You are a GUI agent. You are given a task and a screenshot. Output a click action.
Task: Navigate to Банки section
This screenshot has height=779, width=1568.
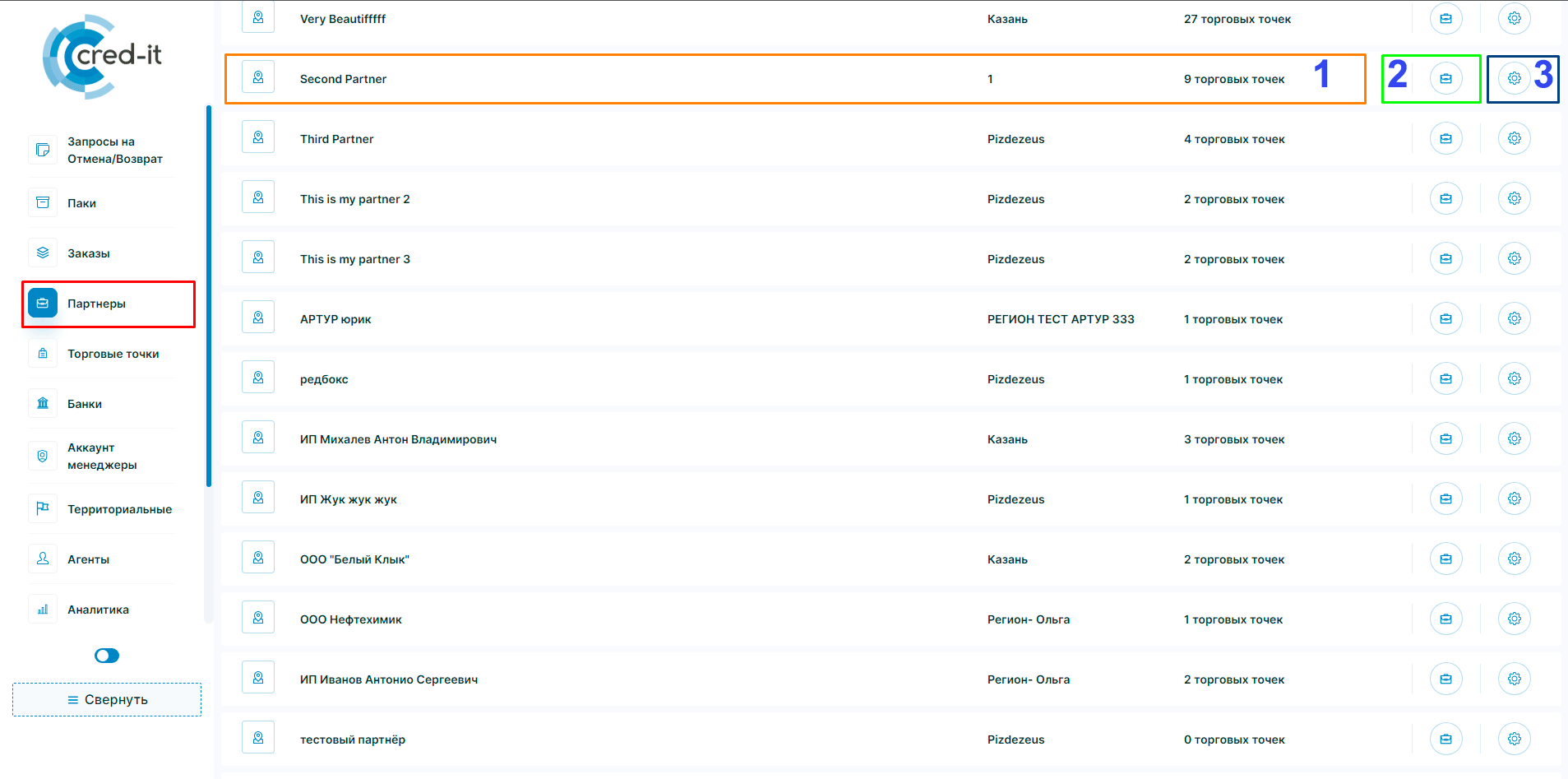(85, 404)
